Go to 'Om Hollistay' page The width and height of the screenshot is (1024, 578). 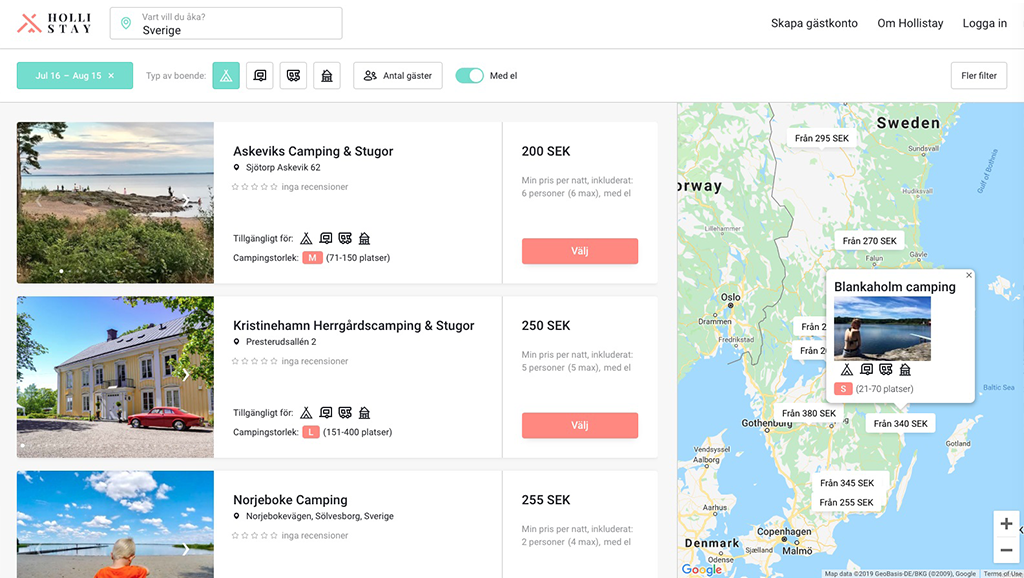[x=910, y=24]
